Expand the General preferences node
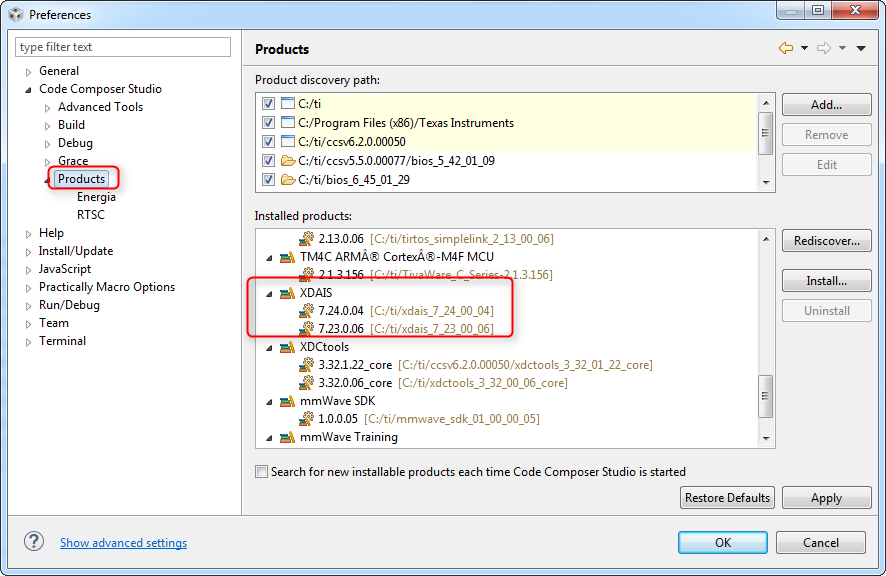The width and height of the screenshot is (886, 576). point(28,72)
